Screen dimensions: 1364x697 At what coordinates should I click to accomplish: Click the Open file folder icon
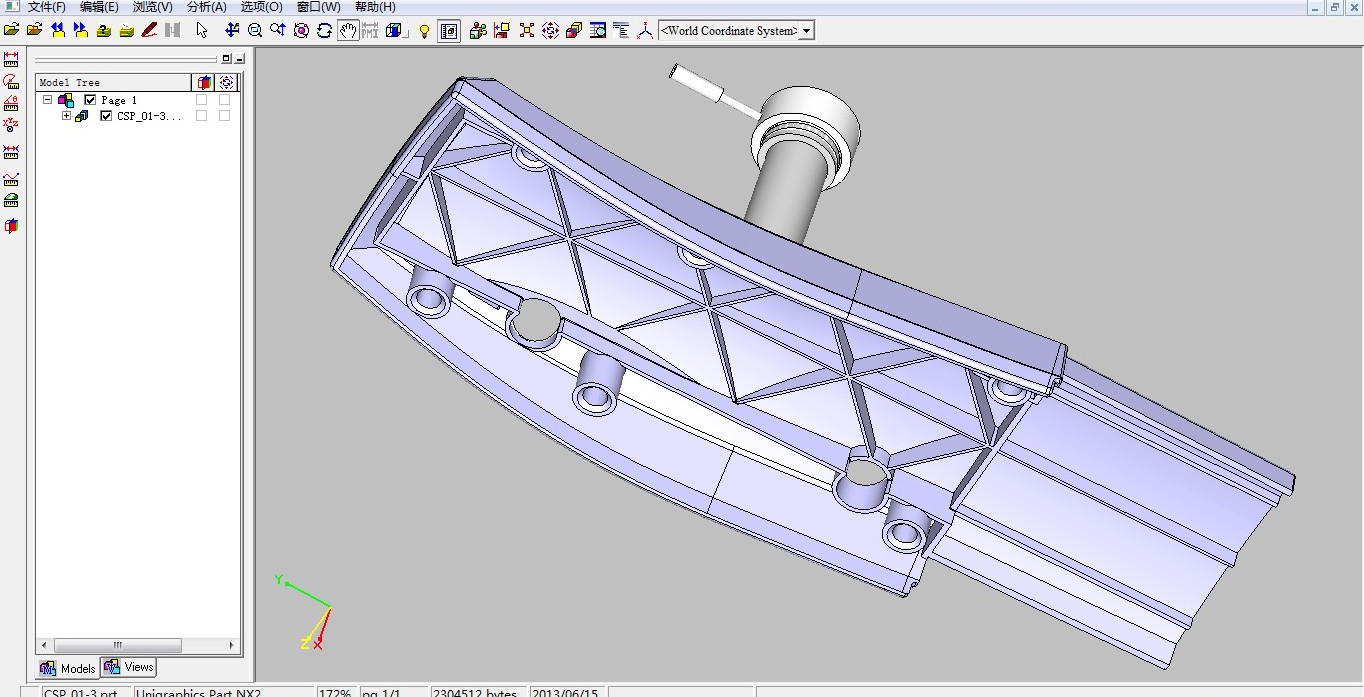(x=11, y=30)
